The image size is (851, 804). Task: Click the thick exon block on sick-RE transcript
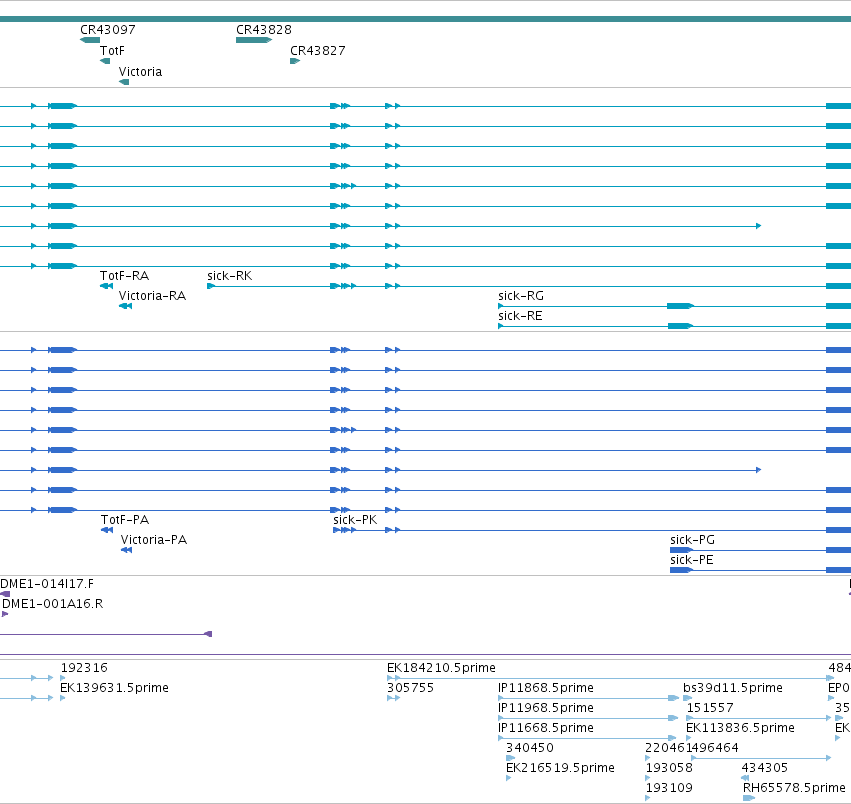coord(681,326)
